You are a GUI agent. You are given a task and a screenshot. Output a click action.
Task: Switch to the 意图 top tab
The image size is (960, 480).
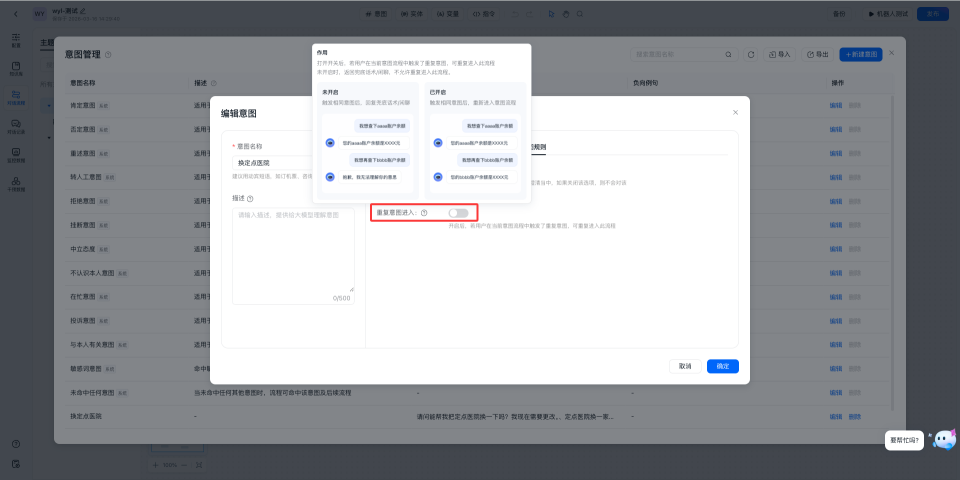[x=377, y=14]
